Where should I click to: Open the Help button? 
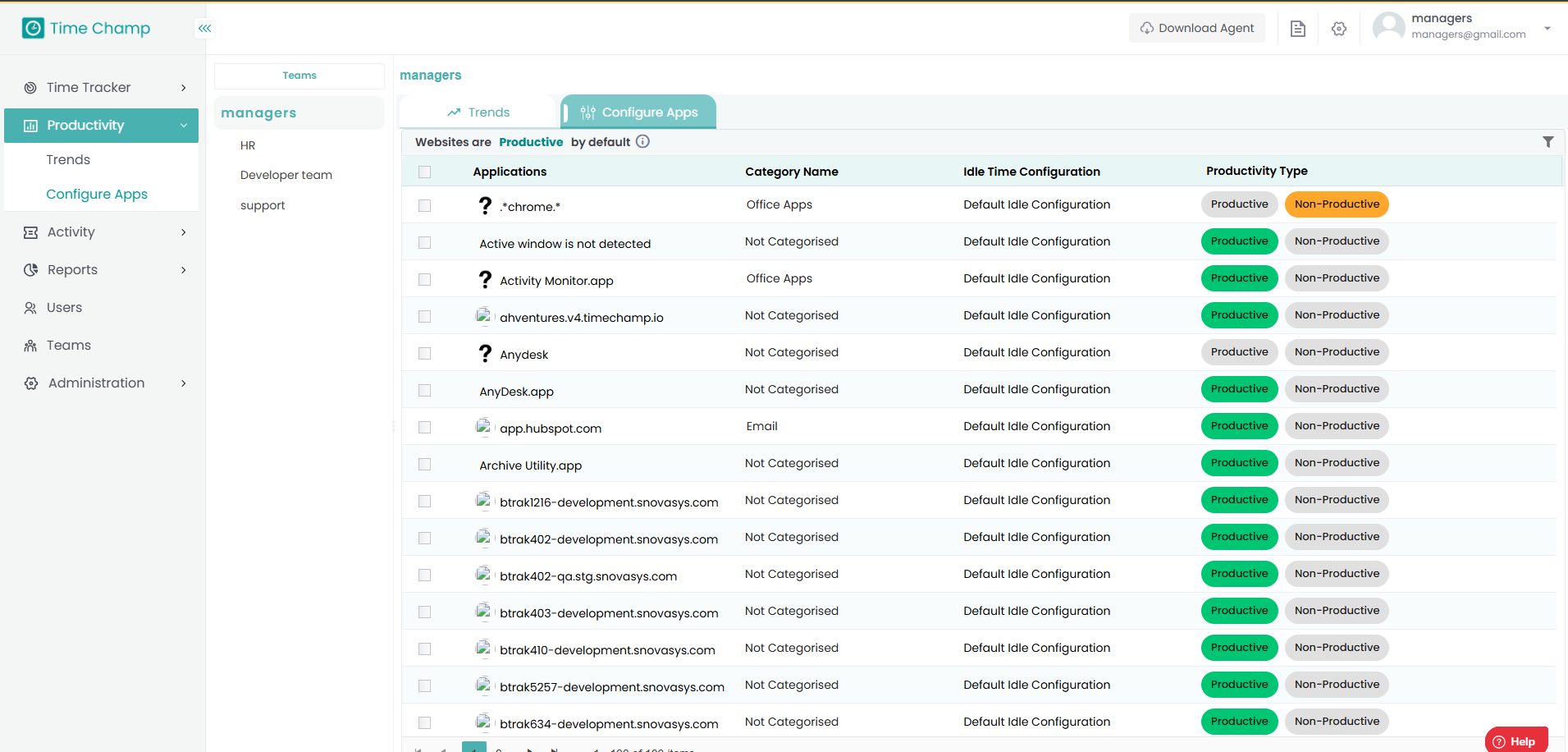[1515, 741]
